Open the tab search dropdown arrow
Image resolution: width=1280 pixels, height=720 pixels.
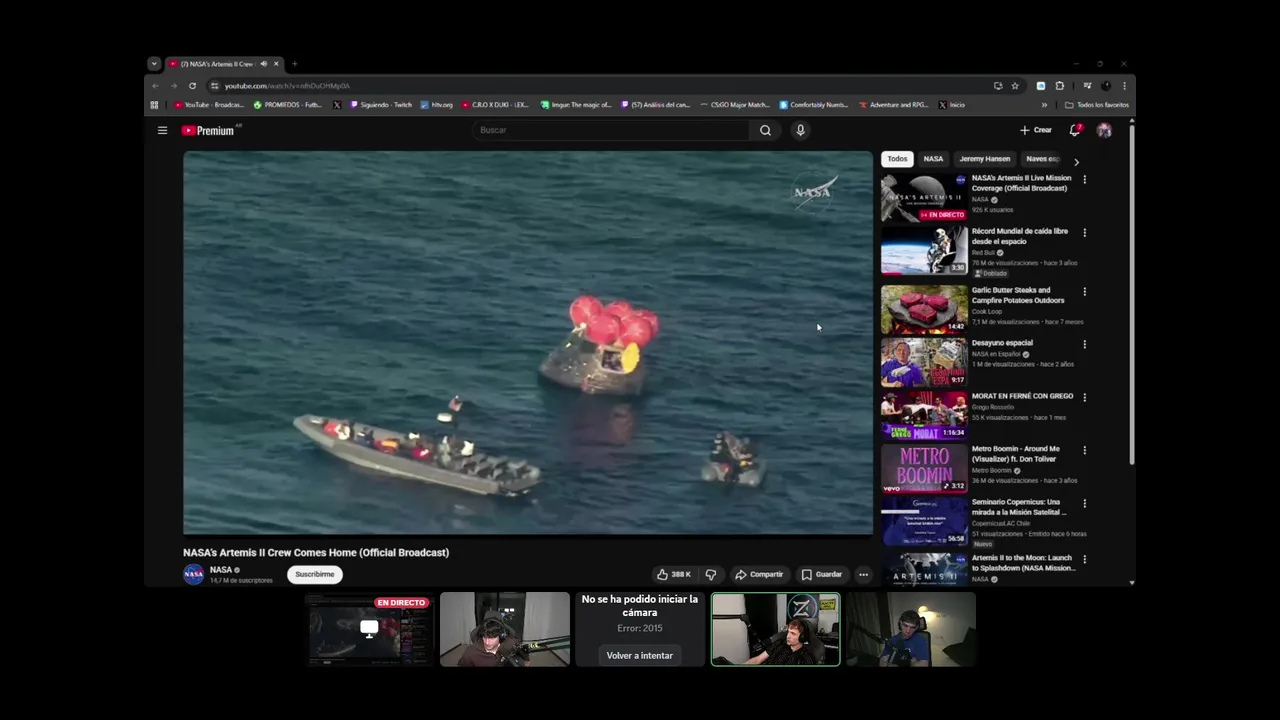pos(153,64)
